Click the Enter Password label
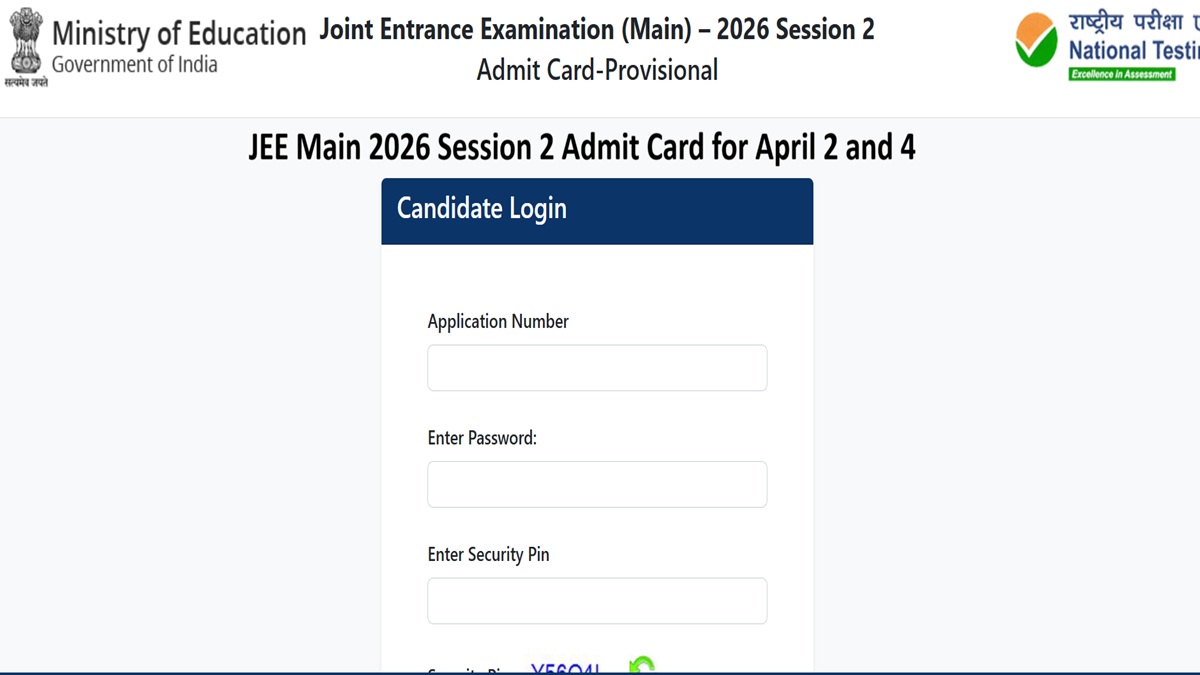This screenshot has width=1200, height=675. [x=482, y=437]
